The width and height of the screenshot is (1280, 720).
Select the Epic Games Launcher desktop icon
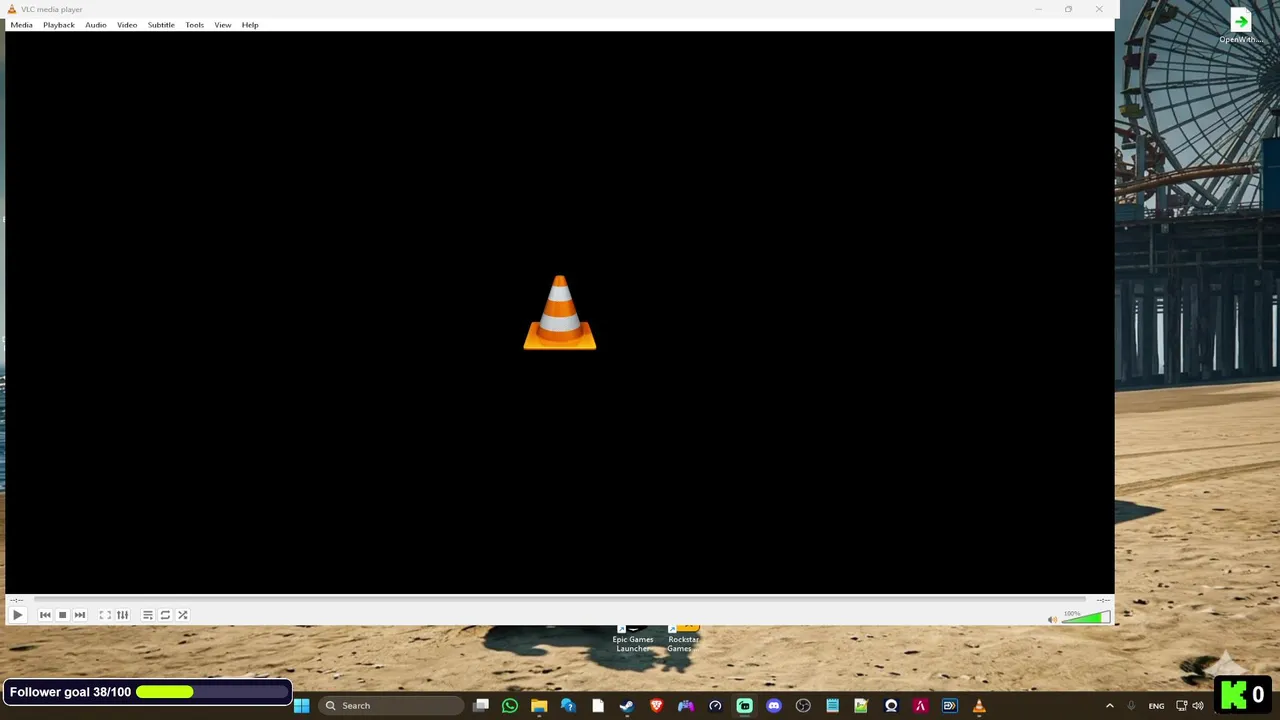[633, 640]
